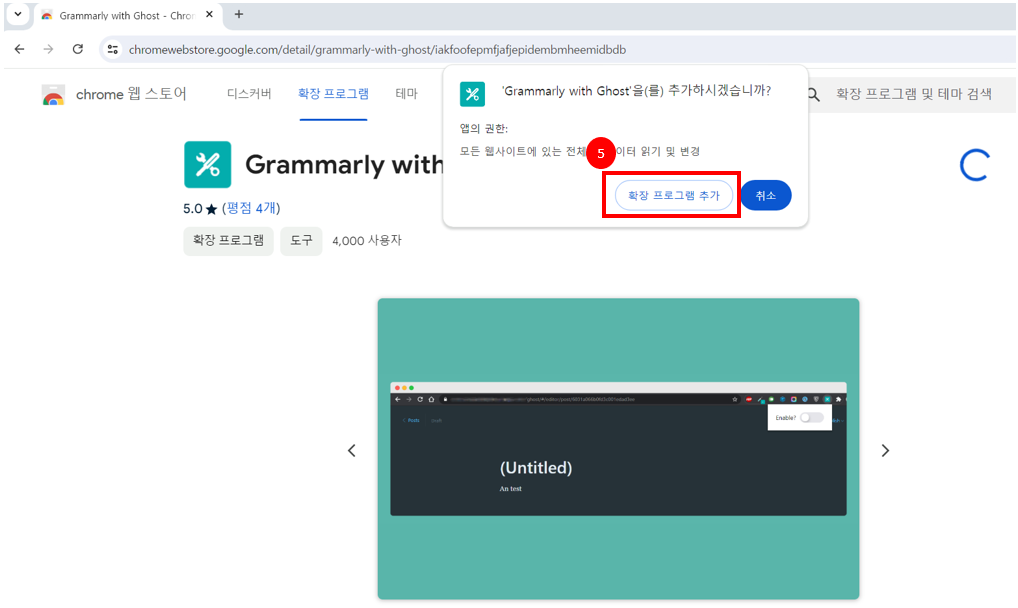Screen dimensions: 1018x608
Task: Click the search magnifier icon
Action: (x=813, y=95)
